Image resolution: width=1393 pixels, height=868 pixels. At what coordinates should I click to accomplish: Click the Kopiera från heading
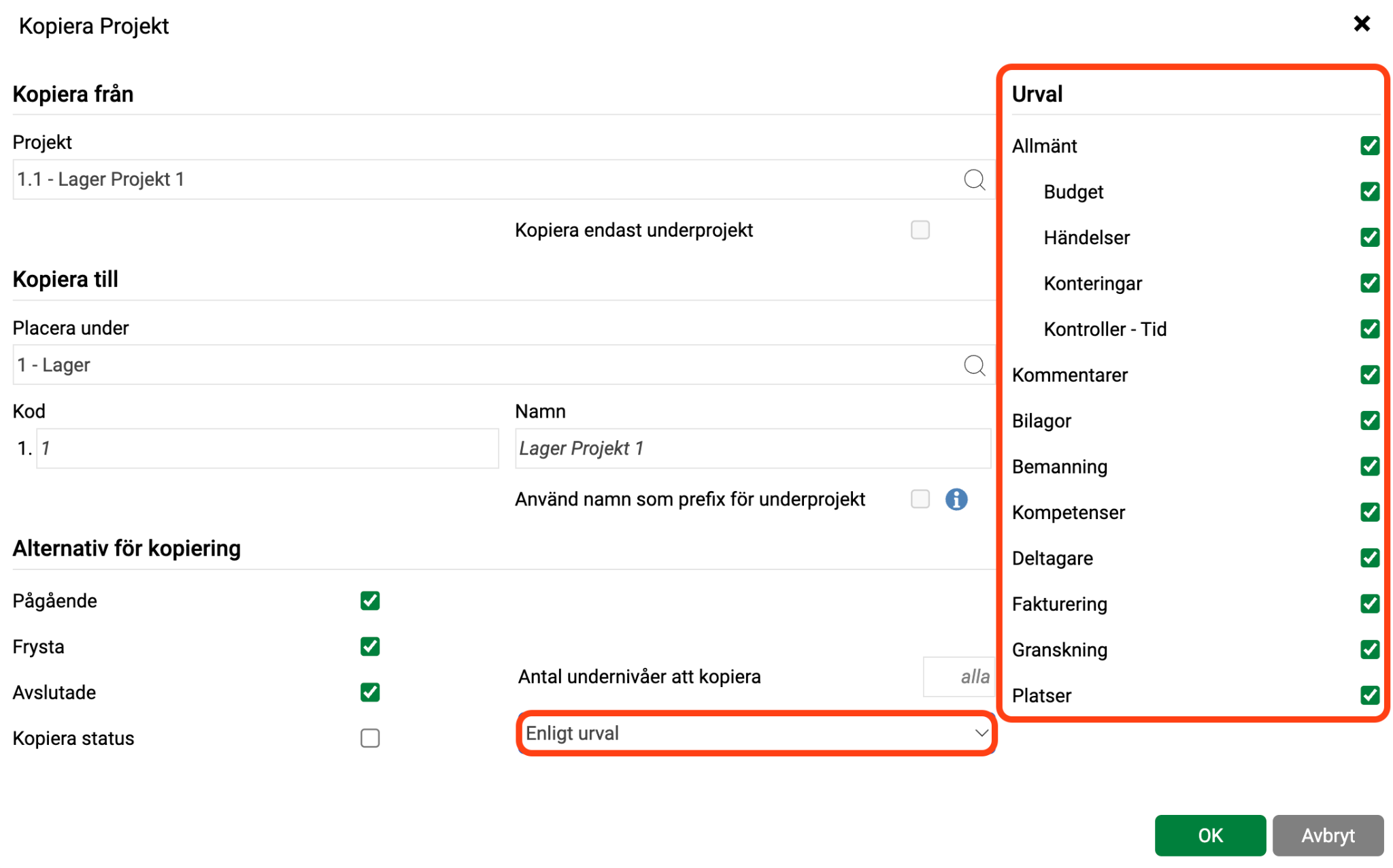tap(73, 94)
